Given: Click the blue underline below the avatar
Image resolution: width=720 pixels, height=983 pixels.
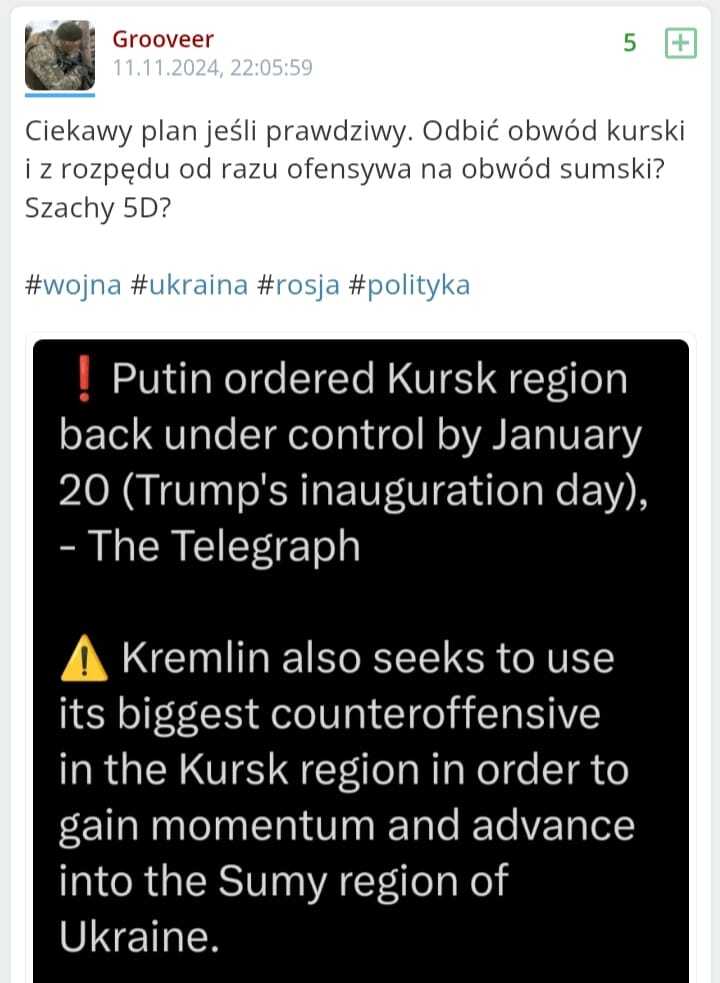Looking at the screenshot, I should [59, 95].
